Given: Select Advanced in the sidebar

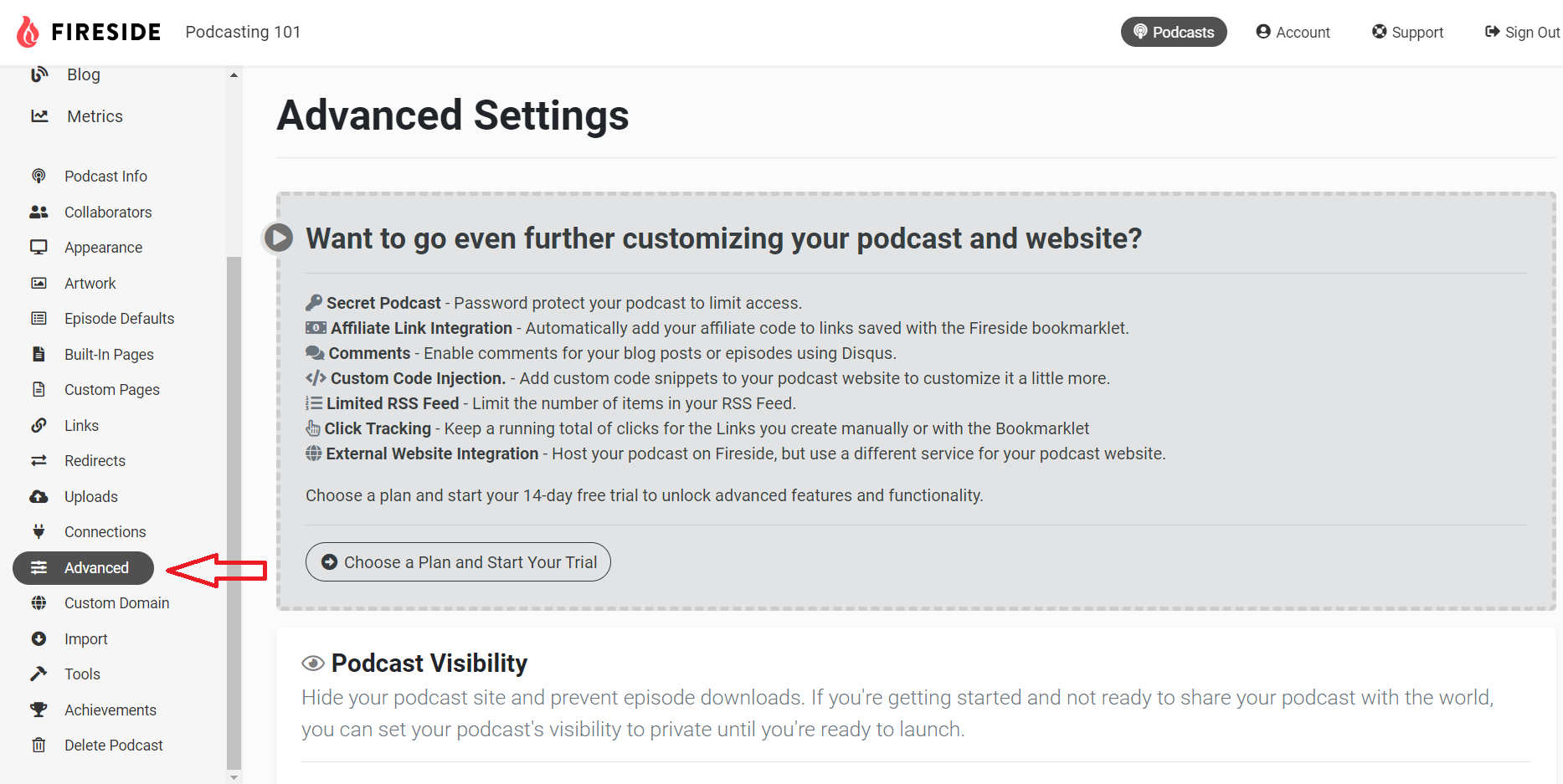Looking at the screenshot, I should click(83, 567).
